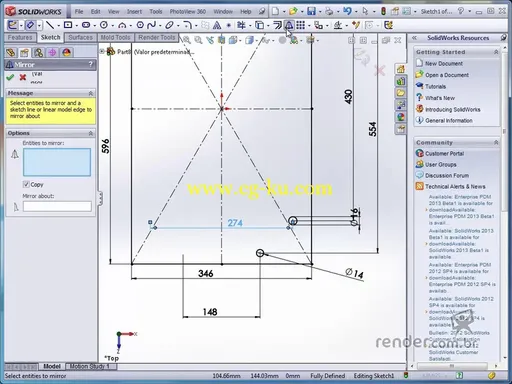Confirm Mirror with the green checkmark
Viewport: 512px width, 384px height.
10,77
